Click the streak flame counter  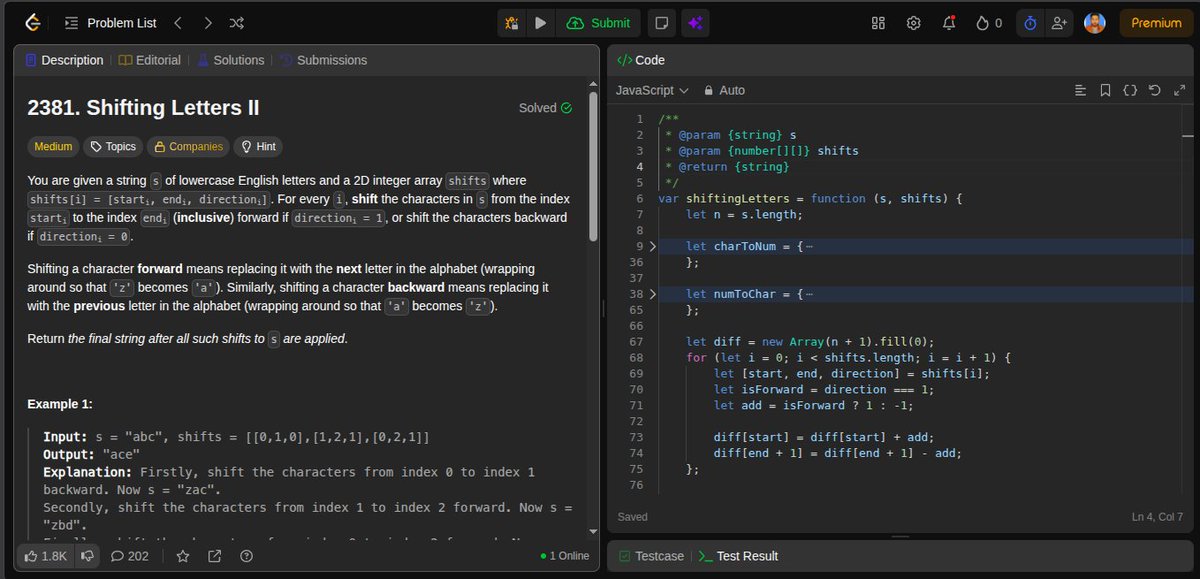pos(989,23)
